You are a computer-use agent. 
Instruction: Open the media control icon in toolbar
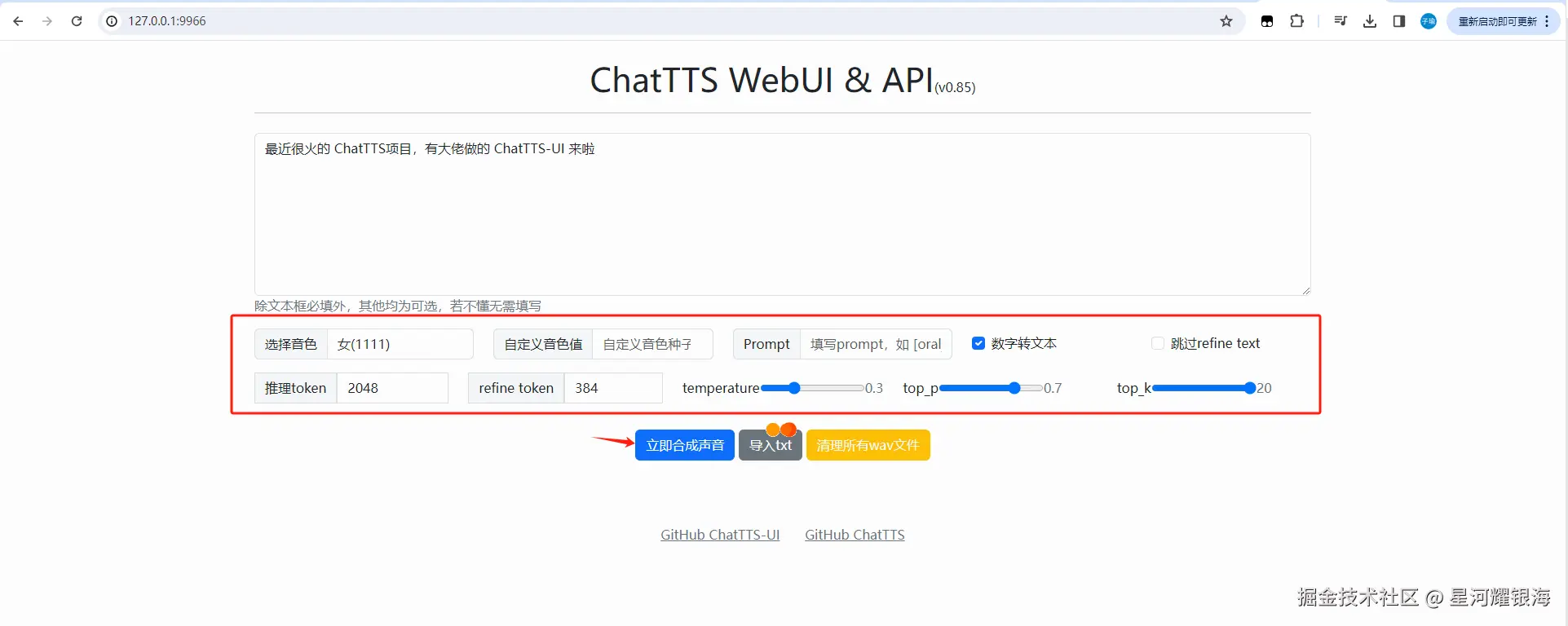click(x=1341, y=21)
